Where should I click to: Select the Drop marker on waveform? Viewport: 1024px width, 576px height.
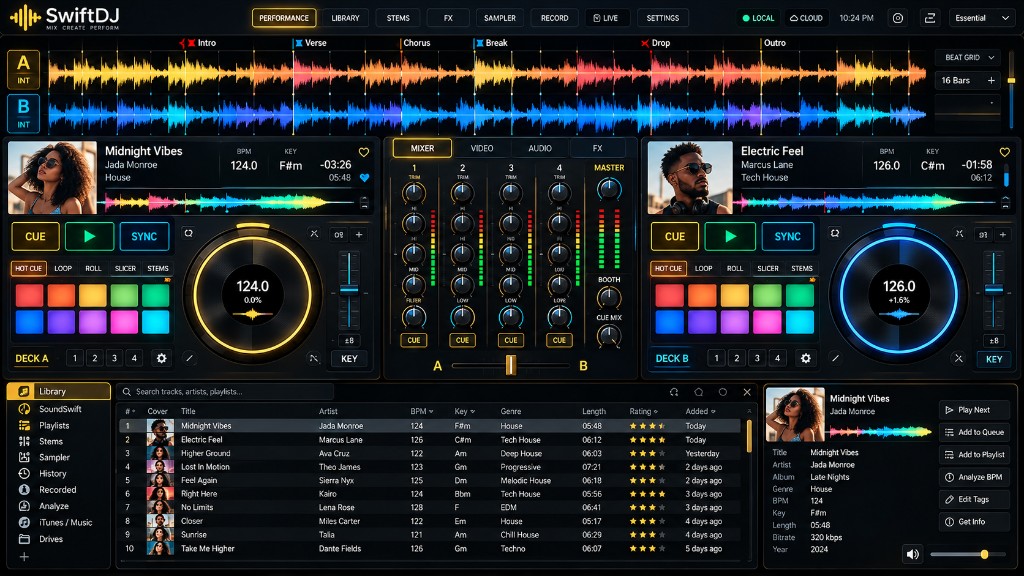[656, 43]
